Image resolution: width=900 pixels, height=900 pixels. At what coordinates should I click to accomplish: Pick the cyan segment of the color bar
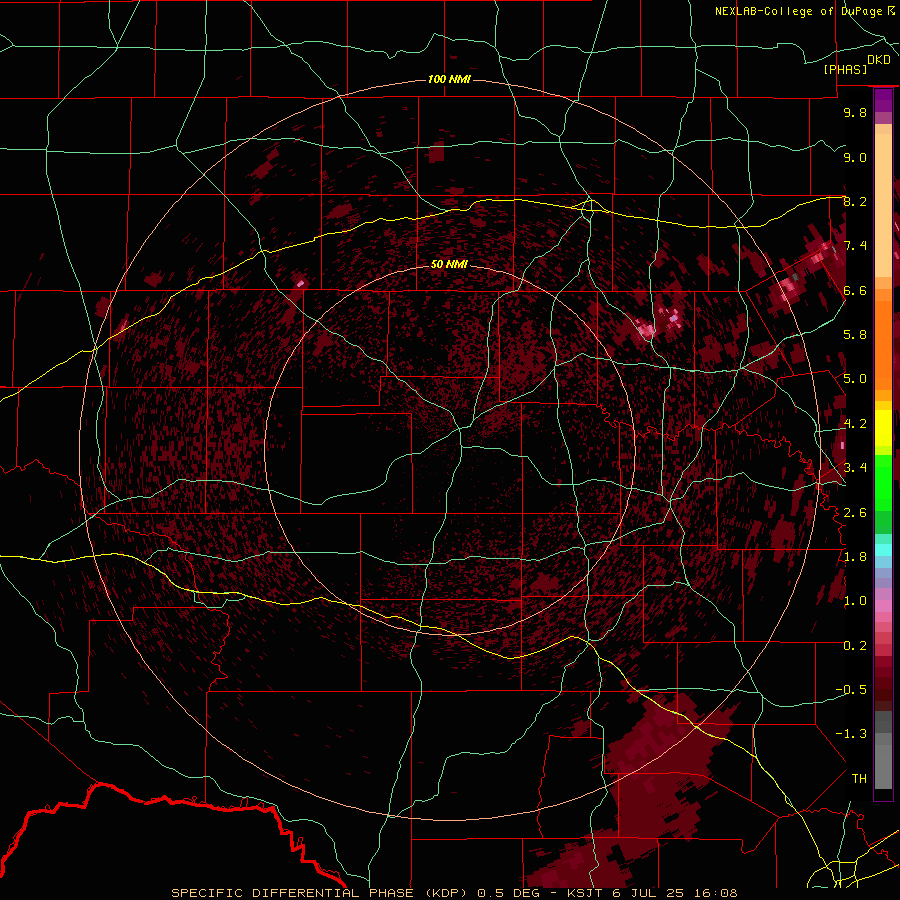[883, 550]
